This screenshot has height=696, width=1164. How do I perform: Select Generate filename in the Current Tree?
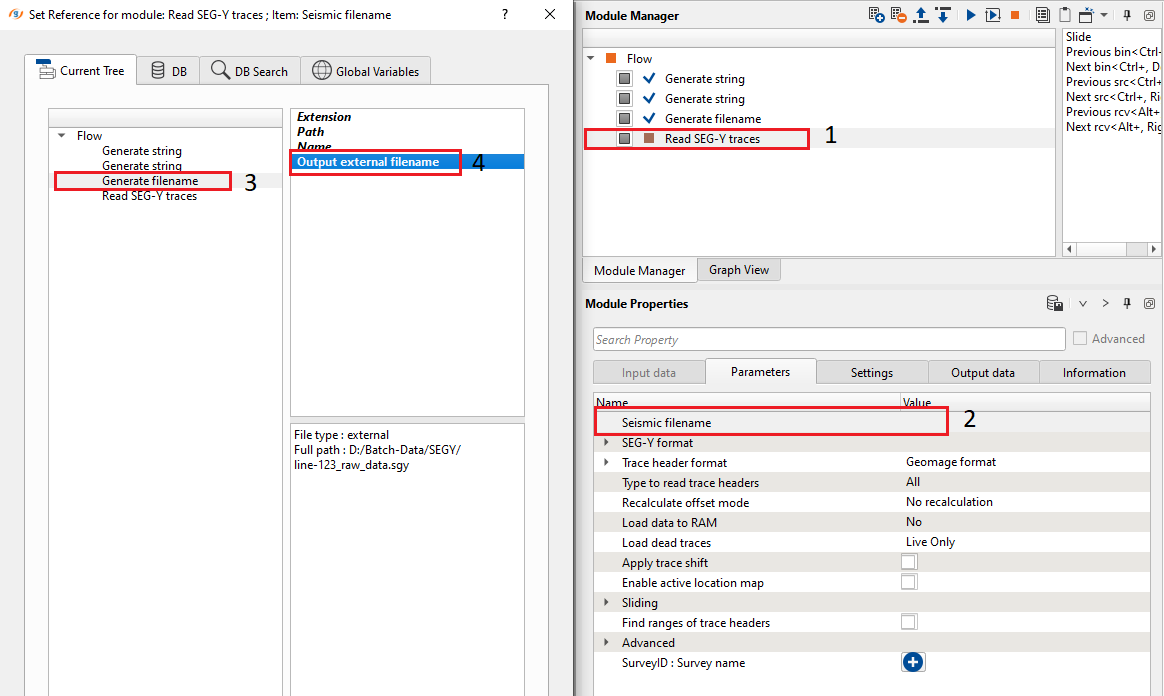tap(150, 181)
